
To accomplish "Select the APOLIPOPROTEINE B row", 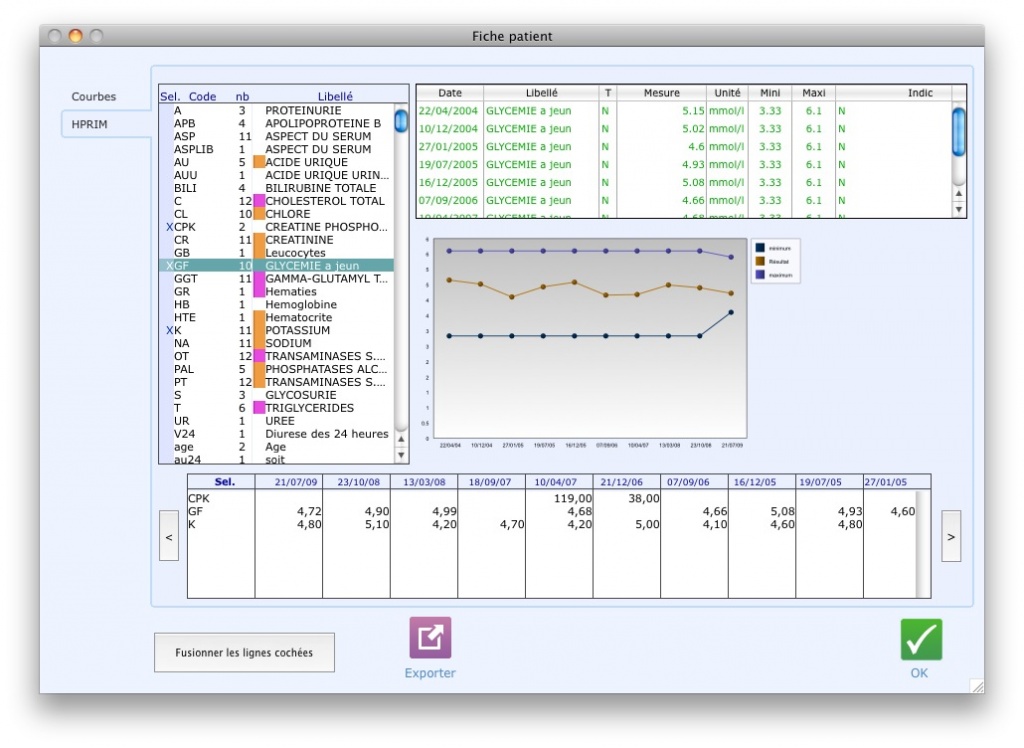I will pyautogui.click(x=276, y=123).
